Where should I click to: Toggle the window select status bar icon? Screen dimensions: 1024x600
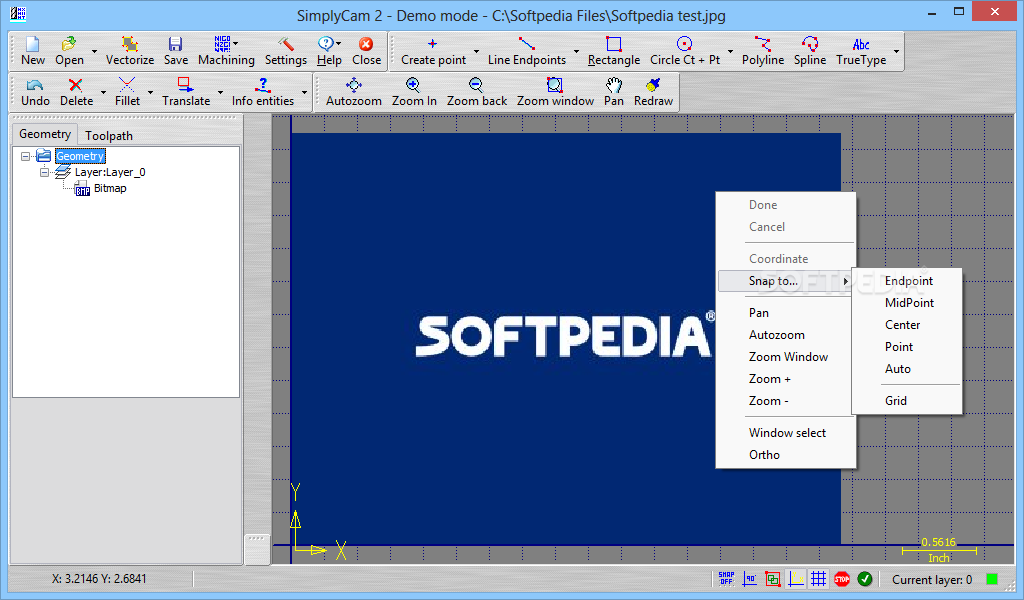773,578
